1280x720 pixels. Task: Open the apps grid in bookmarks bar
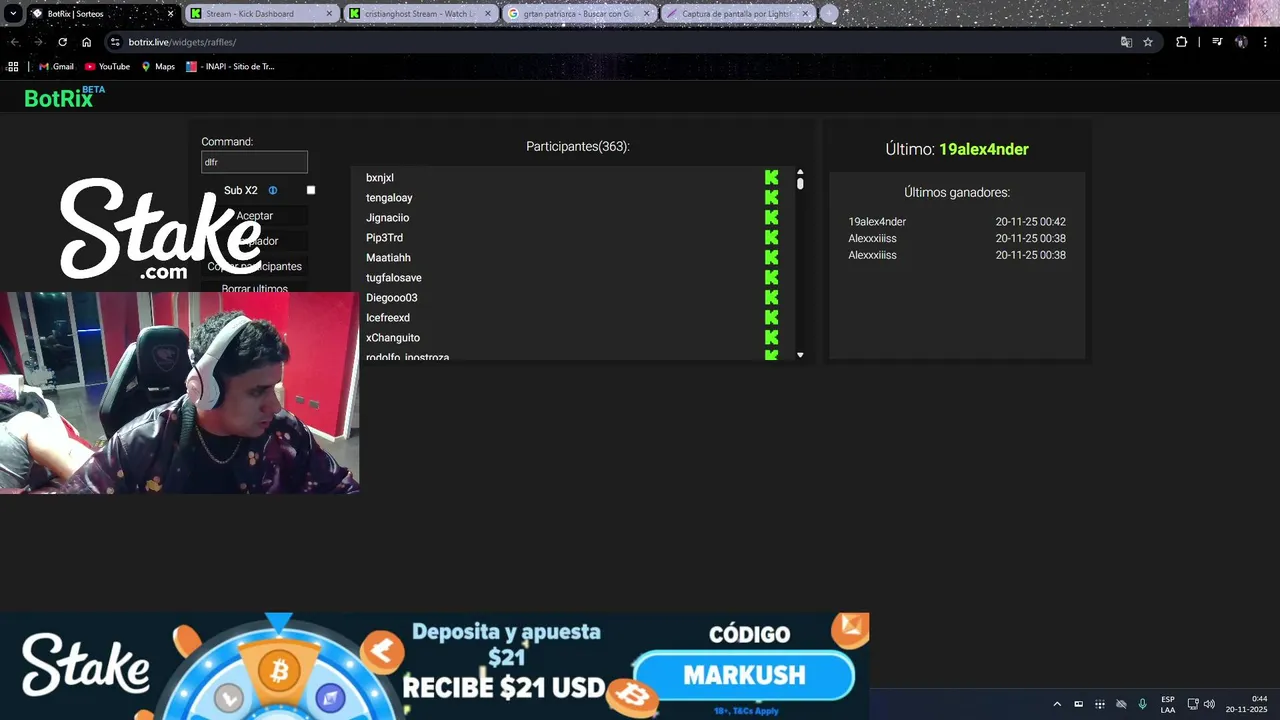13,66
